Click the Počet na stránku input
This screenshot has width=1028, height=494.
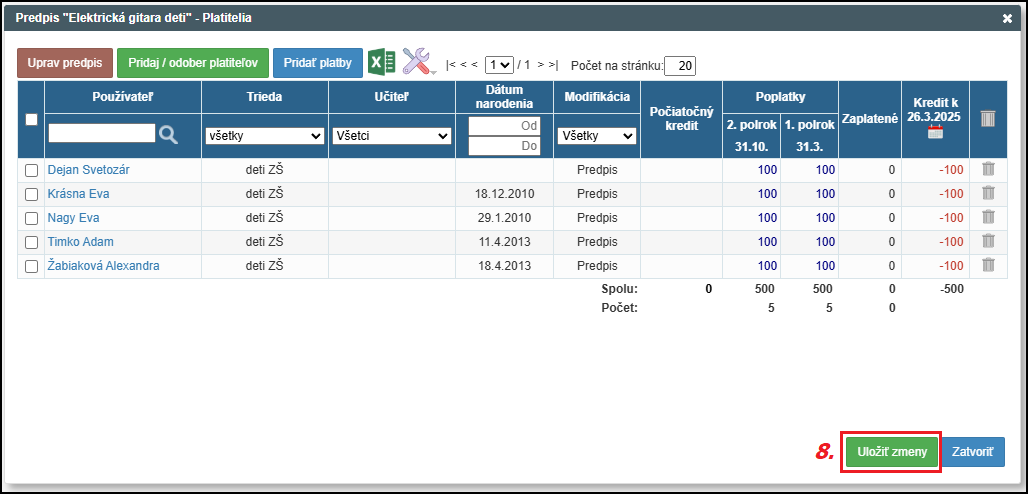[x=680, y=66]
